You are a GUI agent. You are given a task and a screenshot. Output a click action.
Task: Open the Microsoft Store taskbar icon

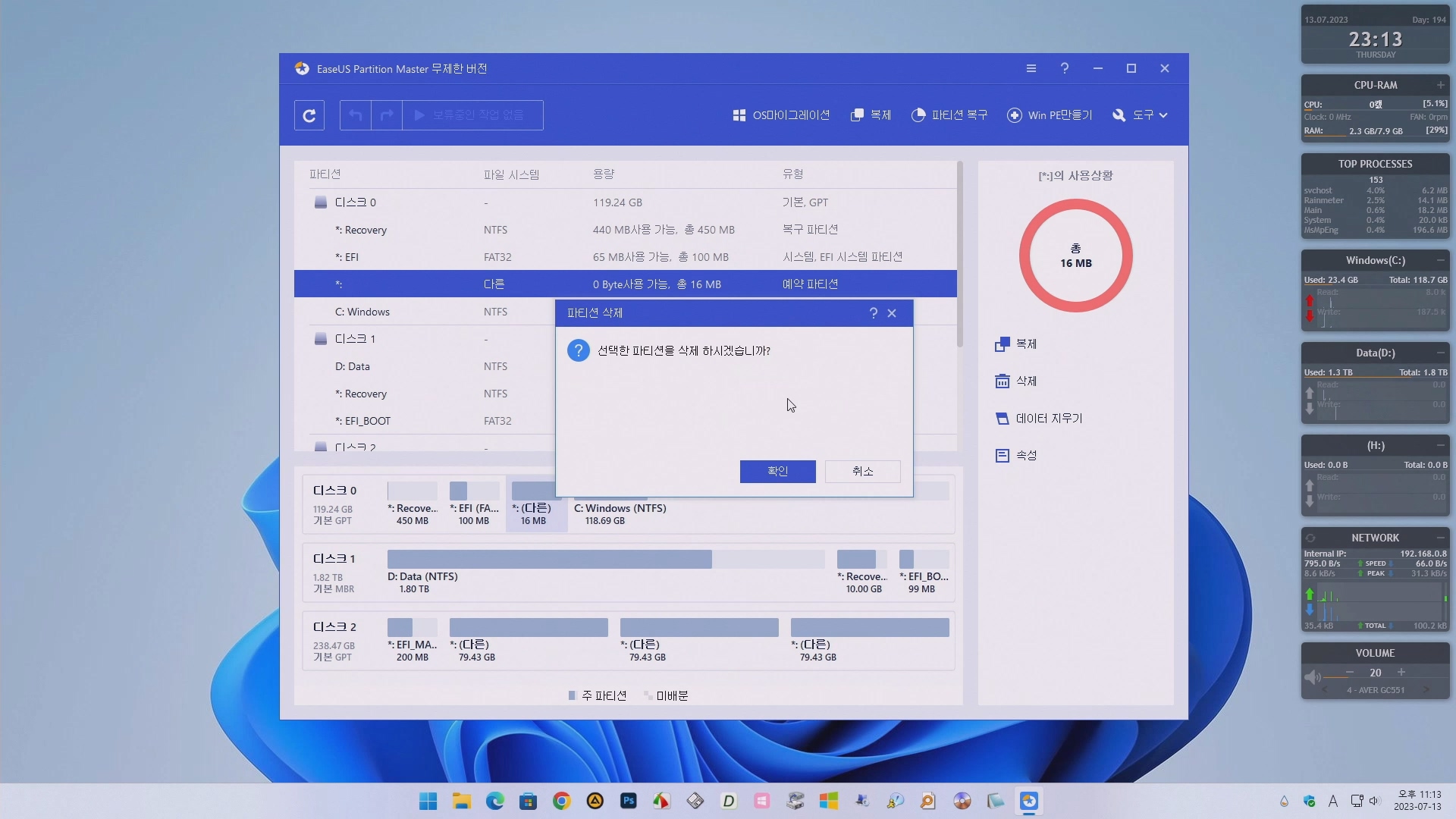pos(529,802)
